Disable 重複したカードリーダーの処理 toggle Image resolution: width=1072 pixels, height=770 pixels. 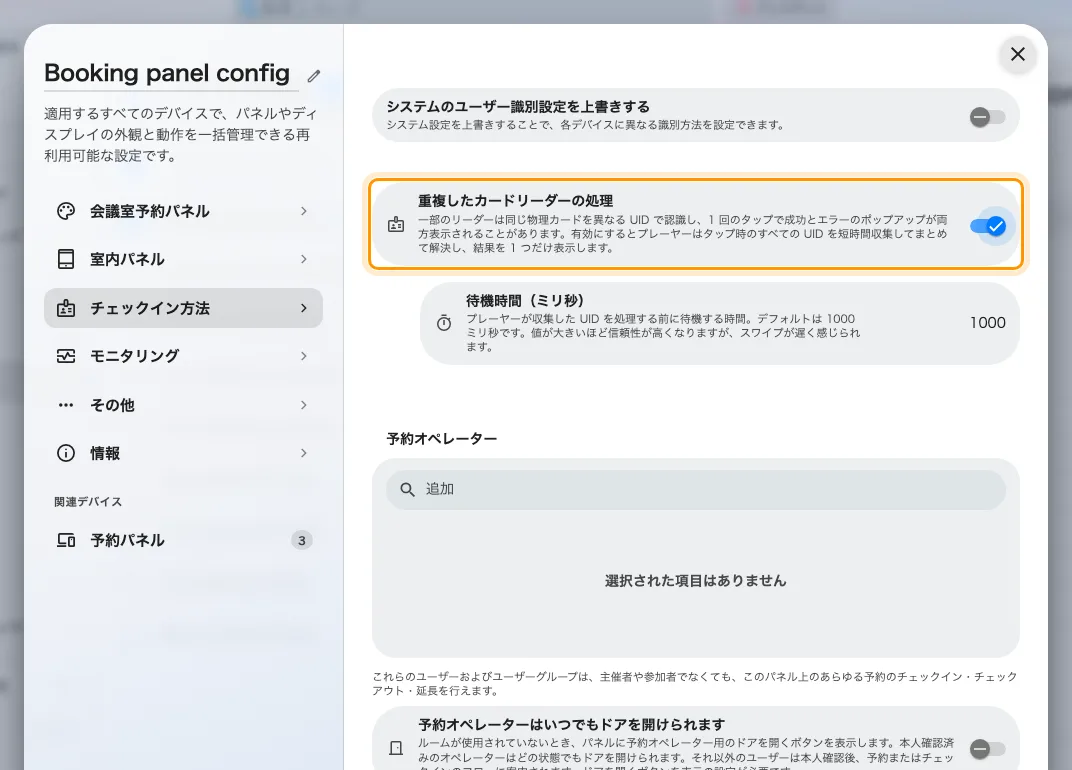point(987,226)
